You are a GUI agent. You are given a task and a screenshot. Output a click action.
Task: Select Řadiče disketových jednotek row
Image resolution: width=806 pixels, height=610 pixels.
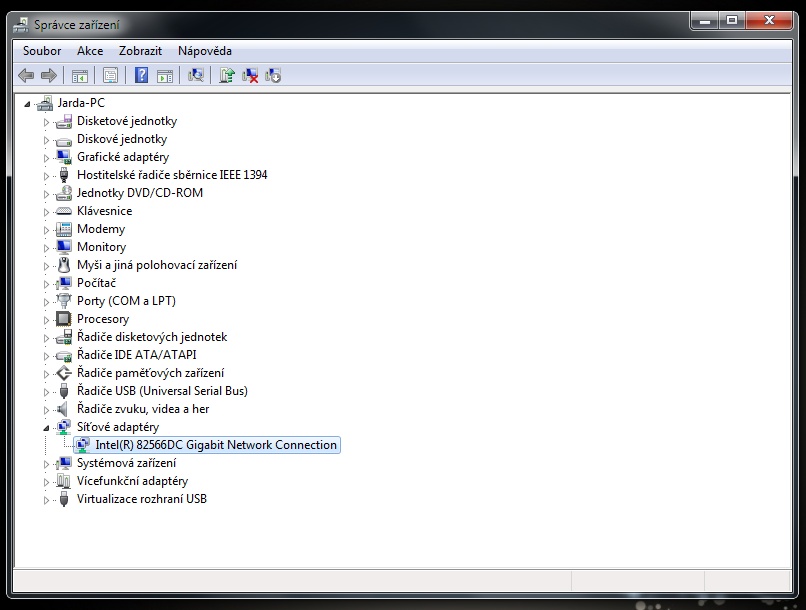pyautogui.click(x=152, y=337)
